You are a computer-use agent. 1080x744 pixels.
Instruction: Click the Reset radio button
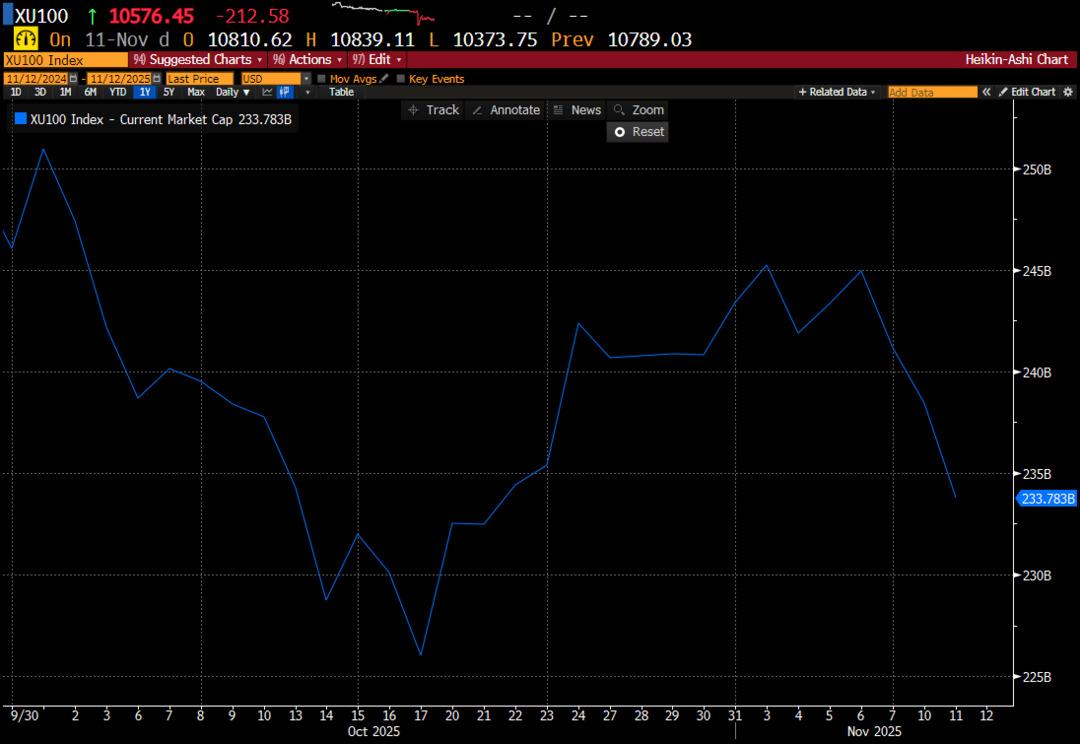pos(620,132)
